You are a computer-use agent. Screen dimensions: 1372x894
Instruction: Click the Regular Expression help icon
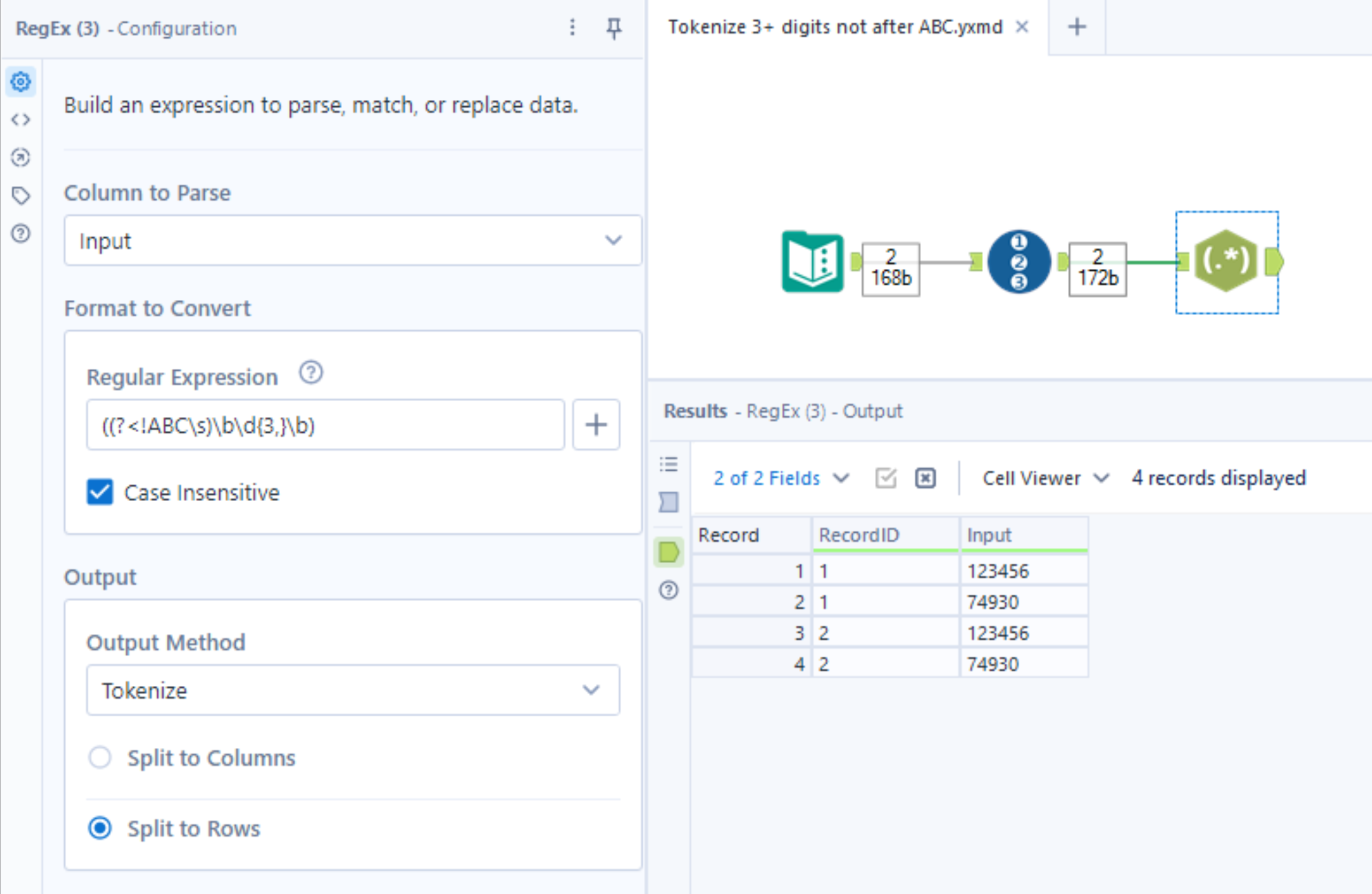311,373
